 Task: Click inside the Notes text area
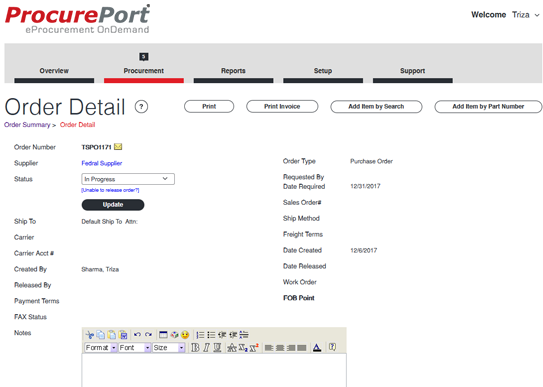[214, 370]
